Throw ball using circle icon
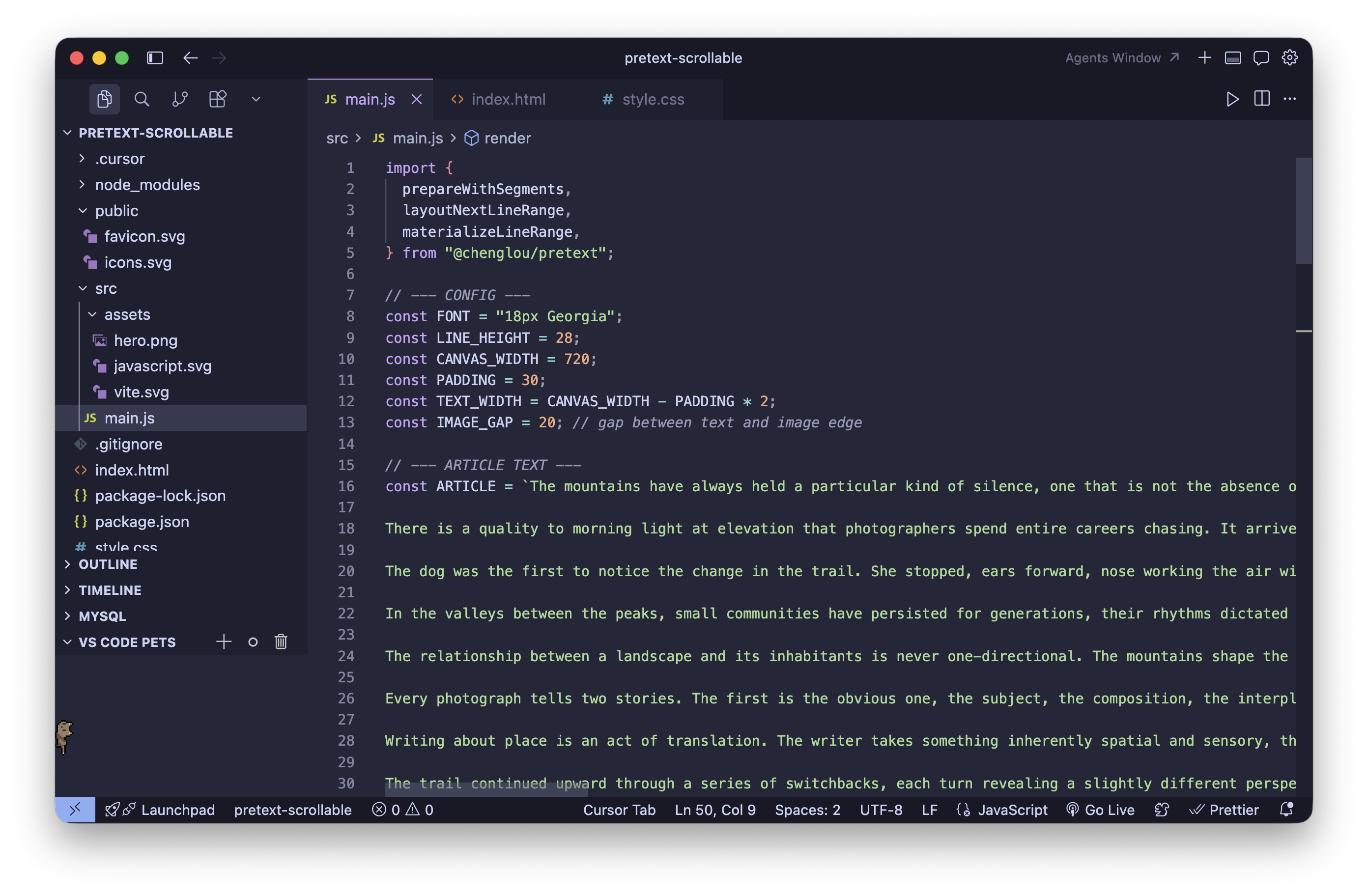 pos(253,642)
